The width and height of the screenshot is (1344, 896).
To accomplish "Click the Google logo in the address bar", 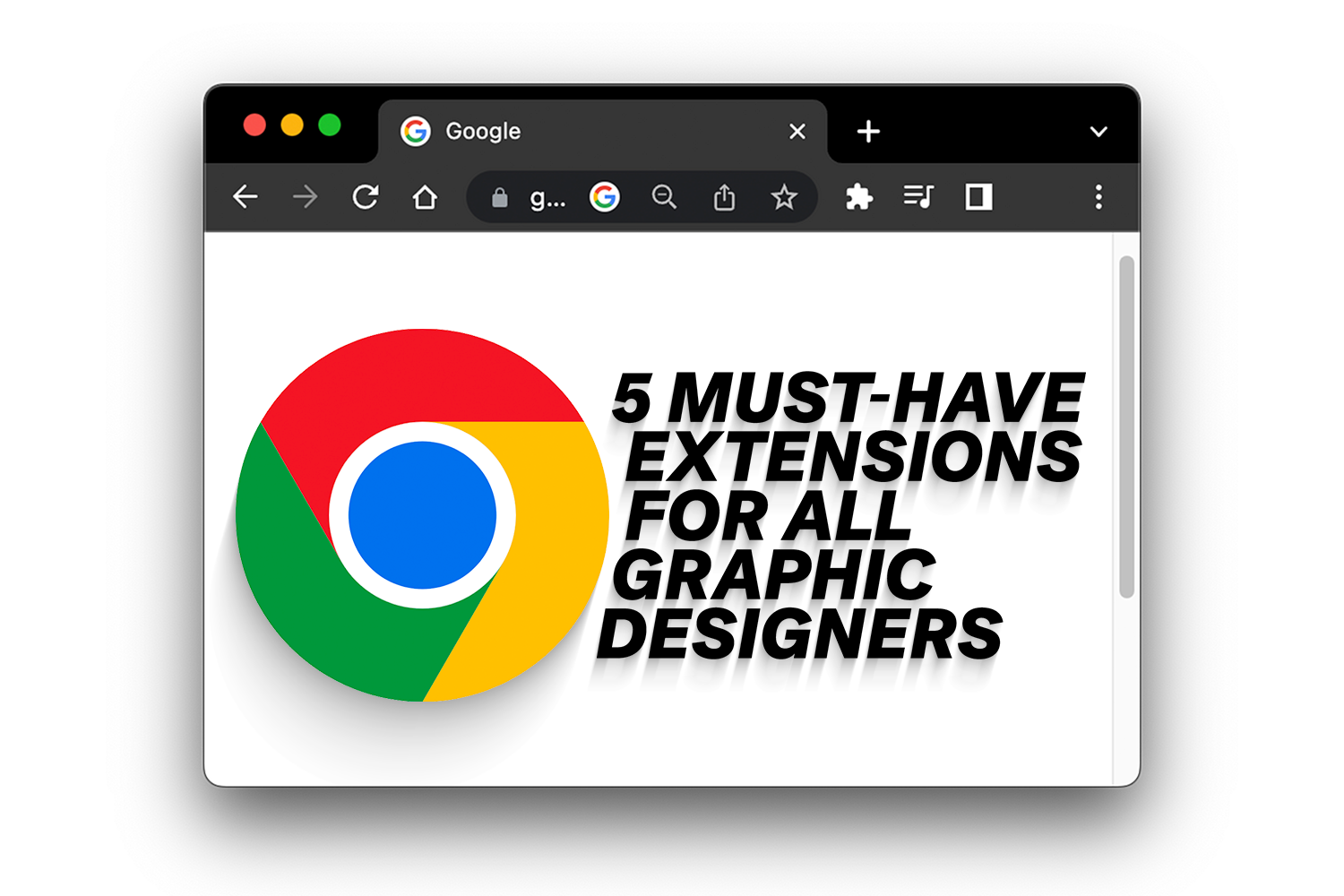I will coord(606,197).
